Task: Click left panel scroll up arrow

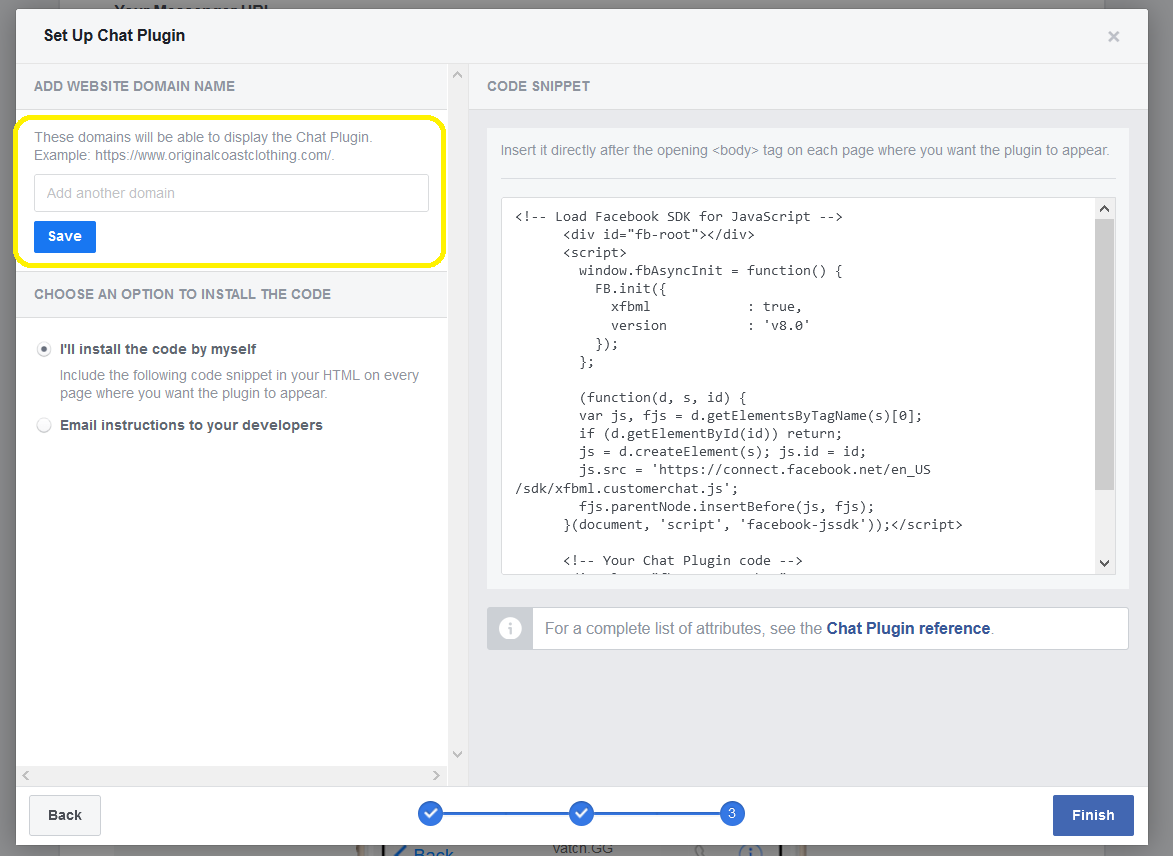Action: tap(458, 75)
